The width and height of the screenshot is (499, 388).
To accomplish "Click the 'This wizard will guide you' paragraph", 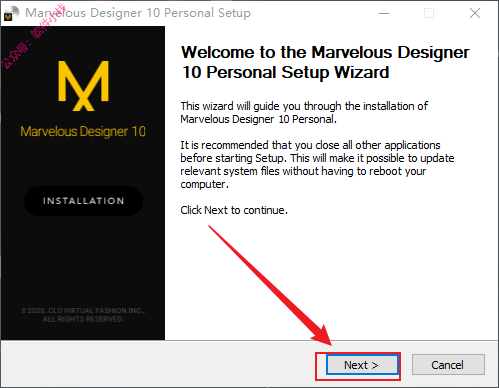I will (x=304, y=112).
